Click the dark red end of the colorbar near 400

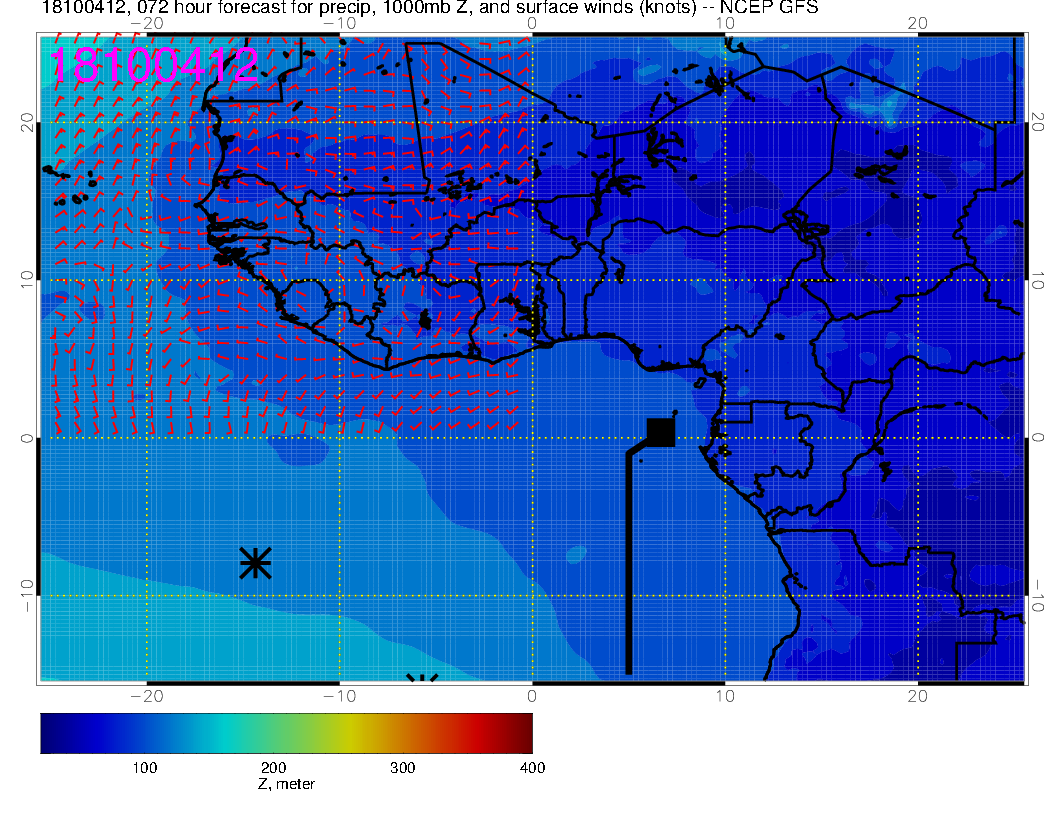pyautogui.click(x=522, y=732)
